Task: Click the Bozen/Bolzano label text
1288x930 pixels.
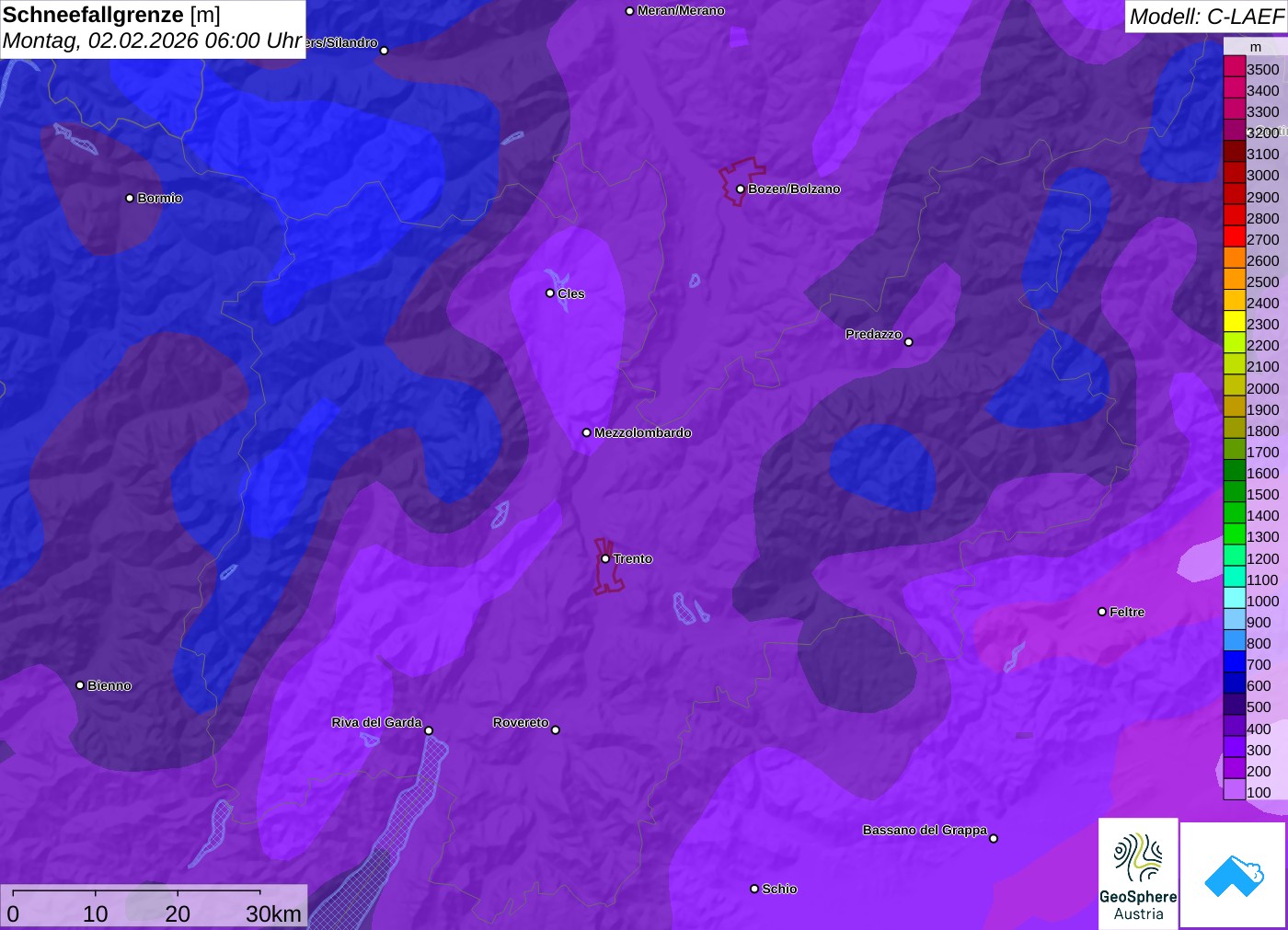Action: point(794,189)
